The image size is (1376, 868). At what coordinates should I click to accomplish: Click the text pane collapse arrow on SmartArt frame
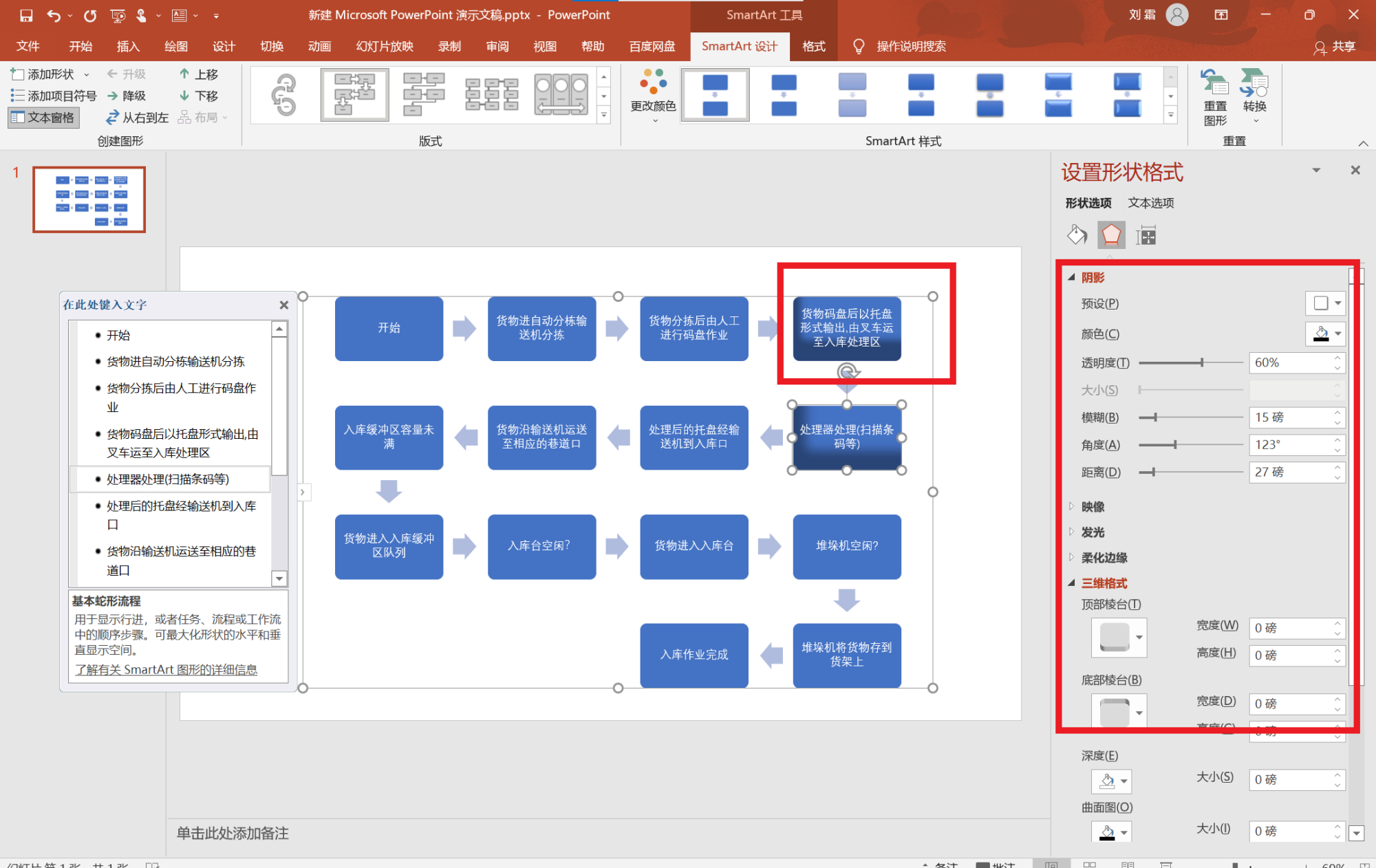click(x=302, y=492)
